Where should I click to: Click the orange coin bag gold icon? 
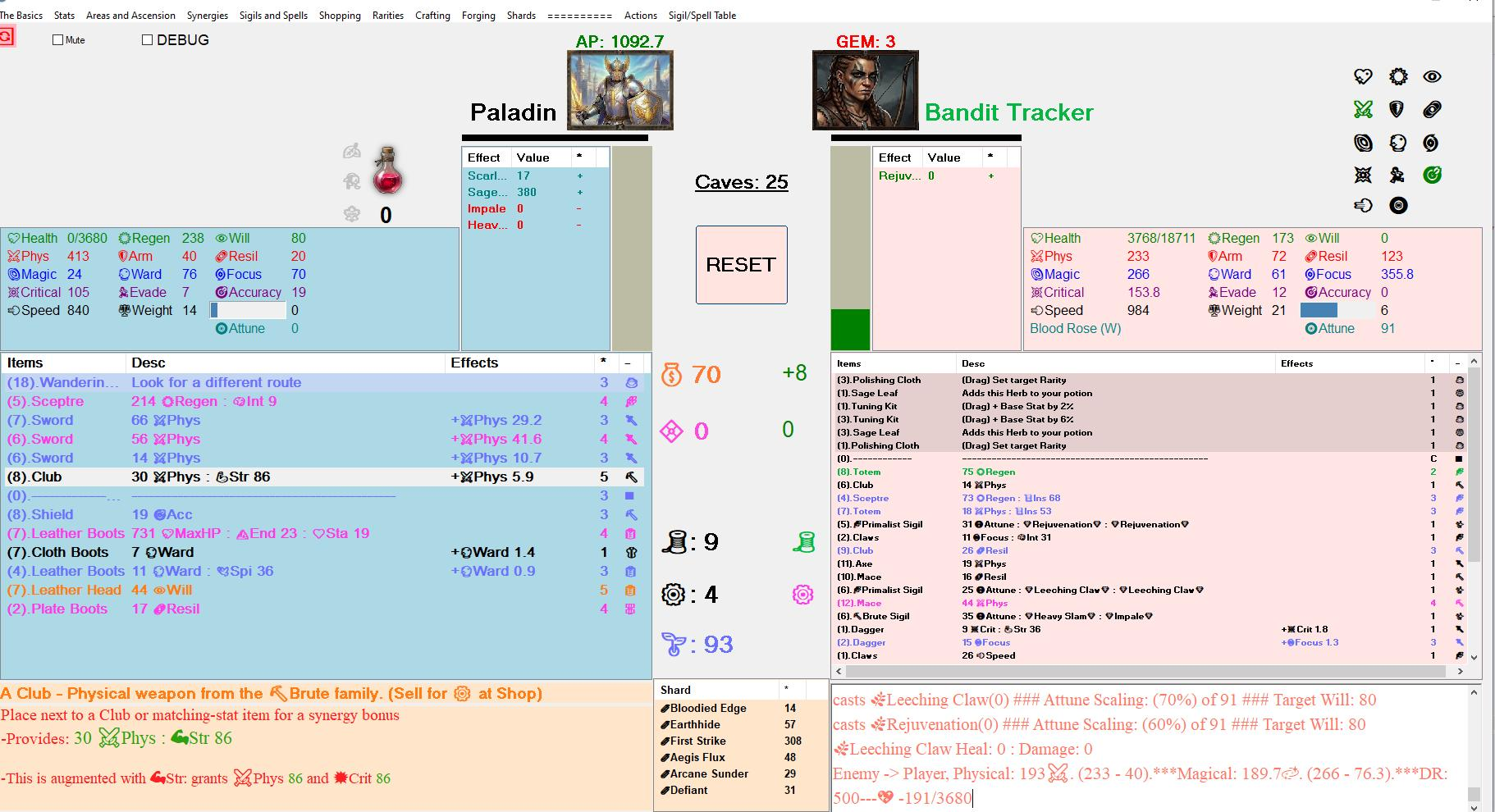[x=671, y=375]
